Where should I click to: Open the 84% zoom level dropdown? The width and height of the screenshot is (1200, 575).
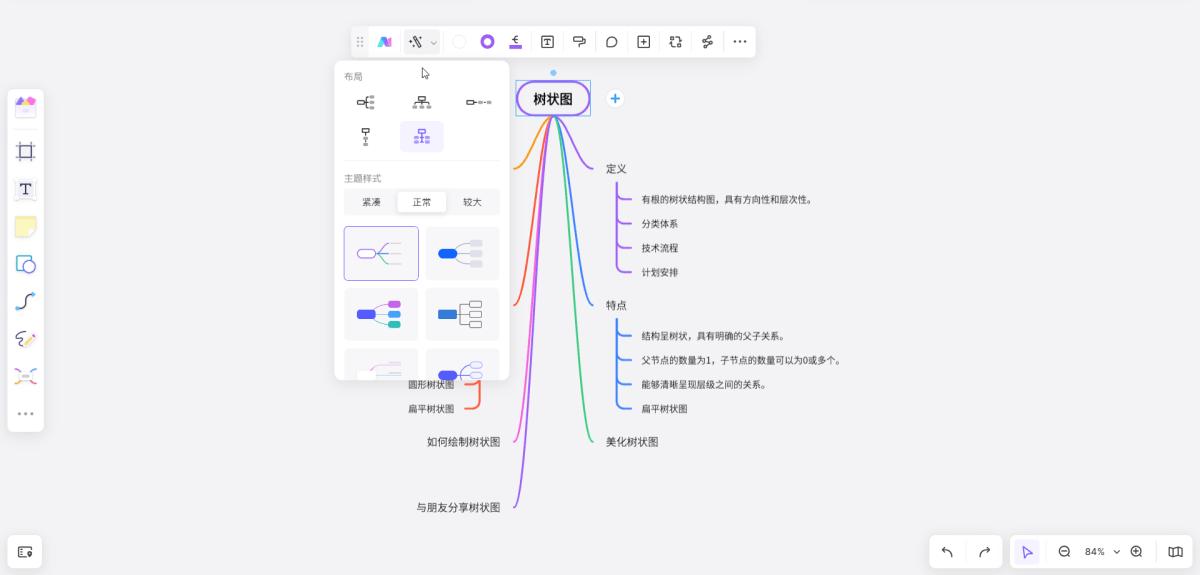coord(1102,551)
